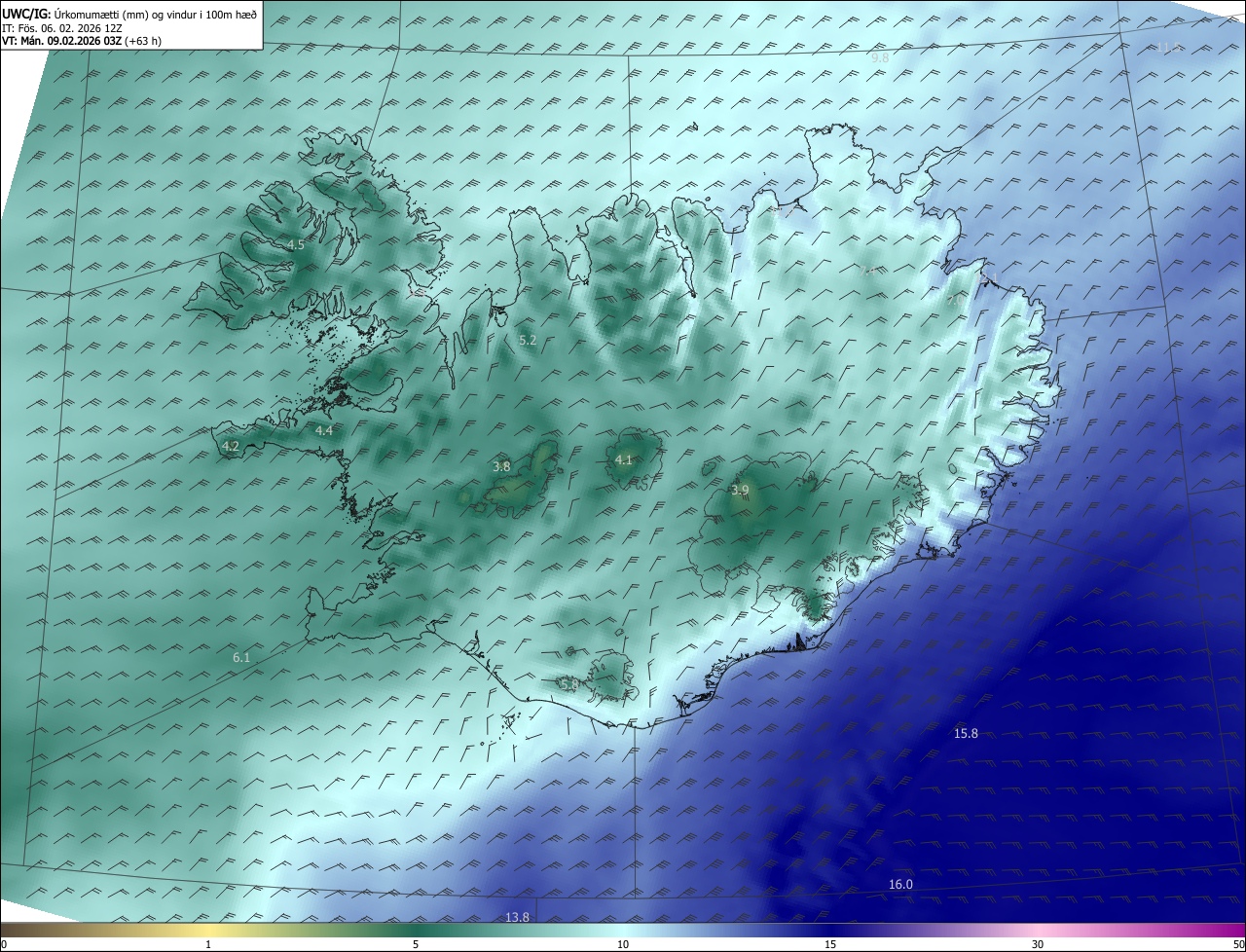Click the 13.8 value at the bottom edge
This screenshot has width=1246, height=952.
518,917
